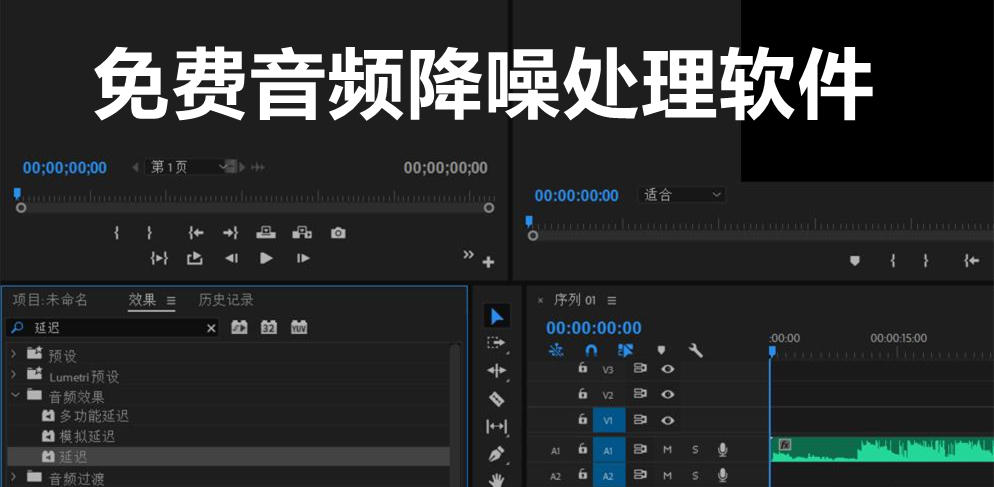Toggle sync lock on V1 track
994x487 pixels.
tap(640, 420)
